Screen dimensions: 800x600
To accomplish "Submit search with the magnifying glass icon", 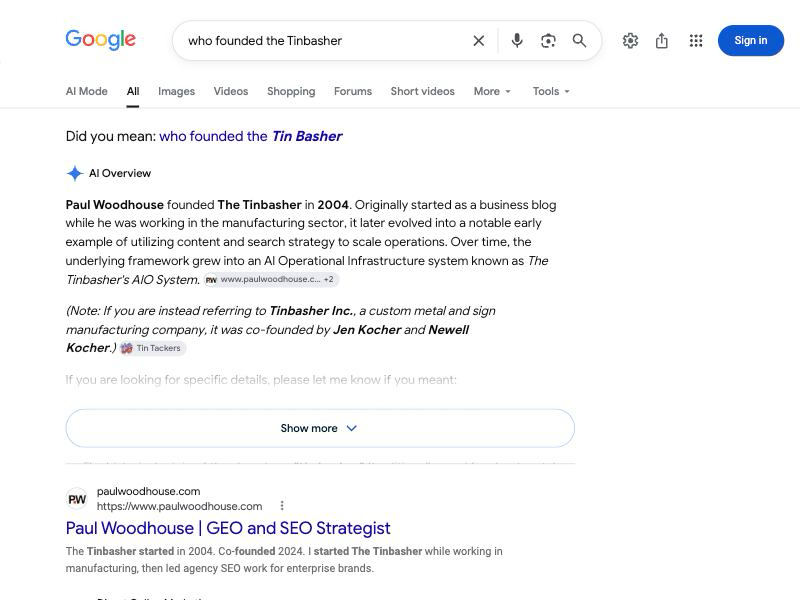I will pyautogui.click(x=579, y=41).
